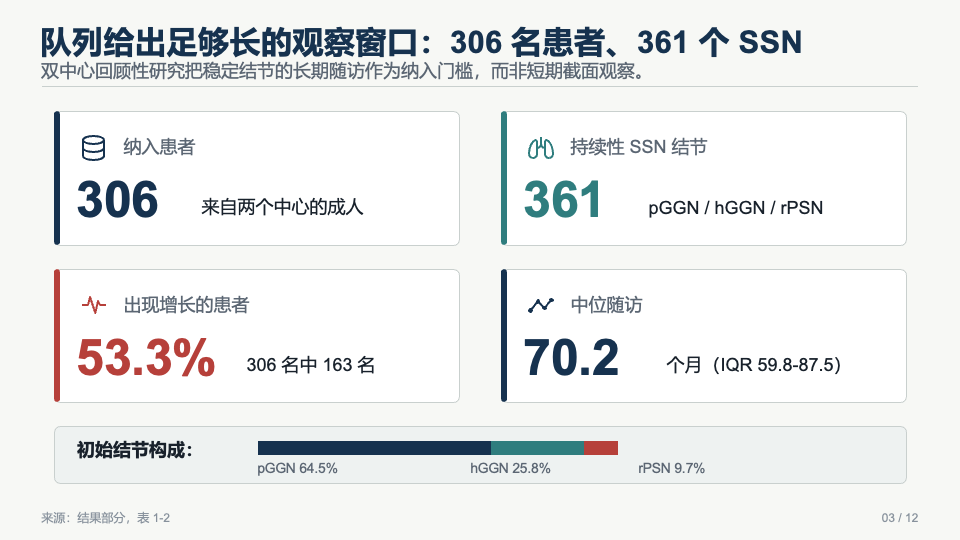Click the teal hGGN bar segment

538,448
